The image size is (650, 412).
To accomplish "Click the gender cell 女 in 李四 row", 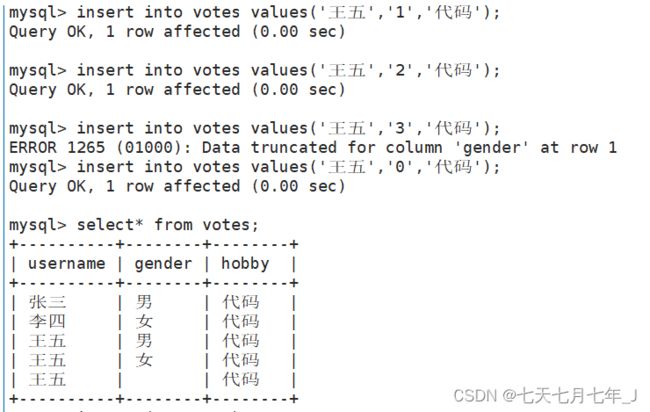I will click(144, 321).
